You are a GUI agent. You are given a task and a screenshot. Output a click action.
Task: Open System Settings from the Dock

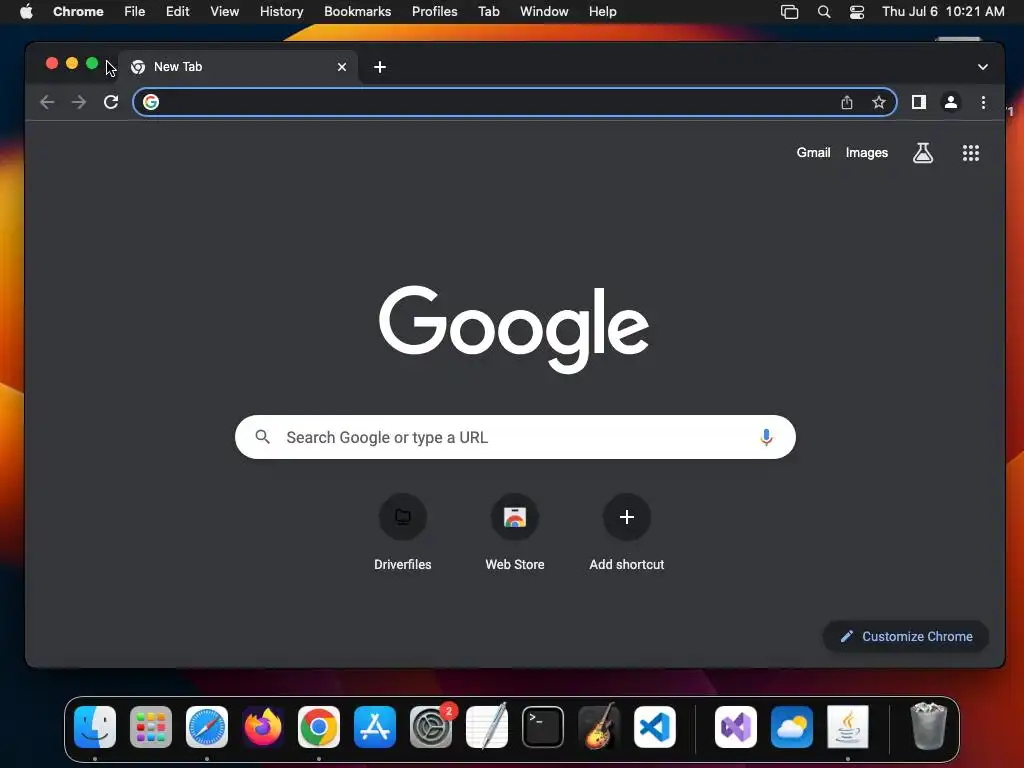[431, 726]
